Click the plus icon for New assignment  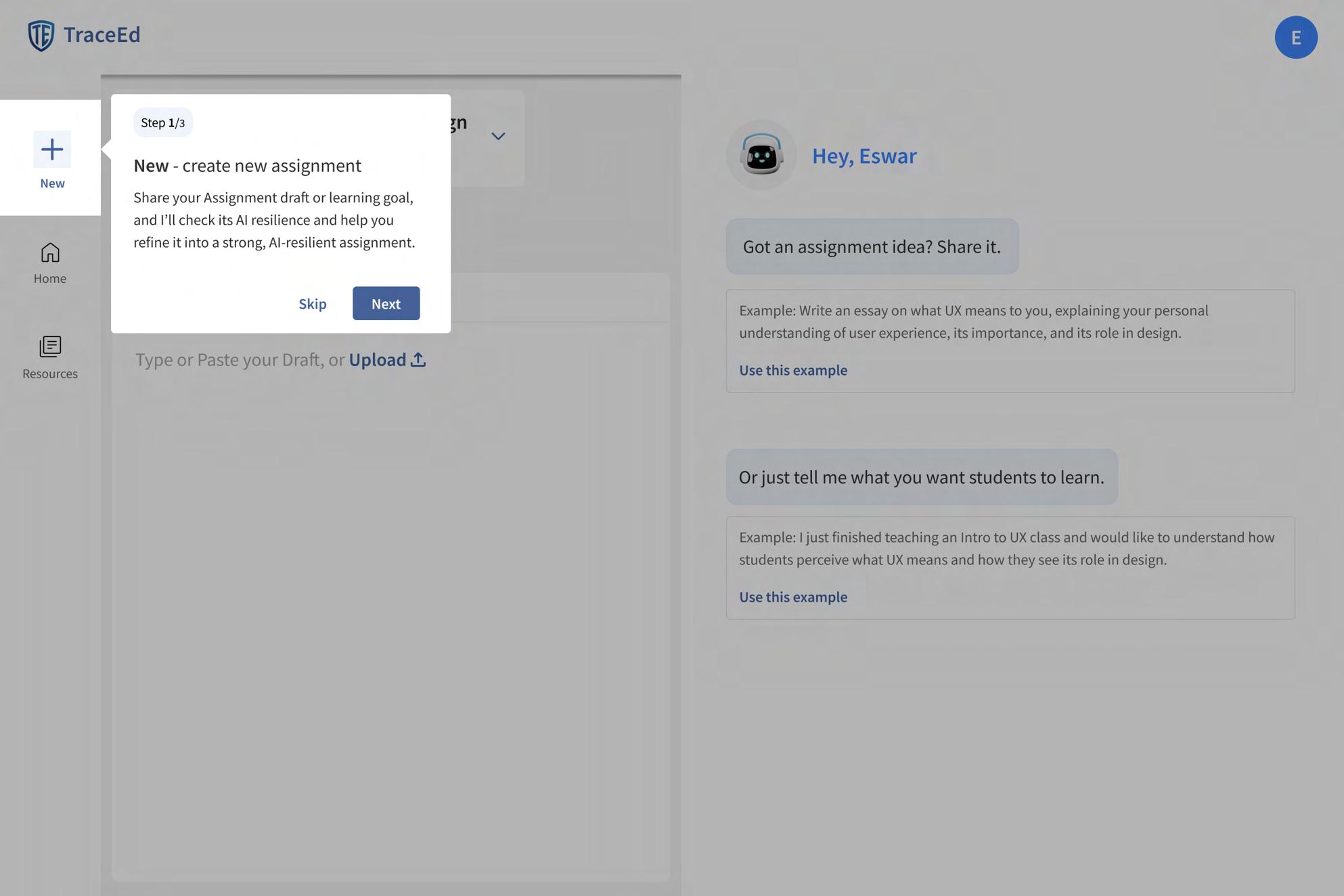click(x=52, y=150)
